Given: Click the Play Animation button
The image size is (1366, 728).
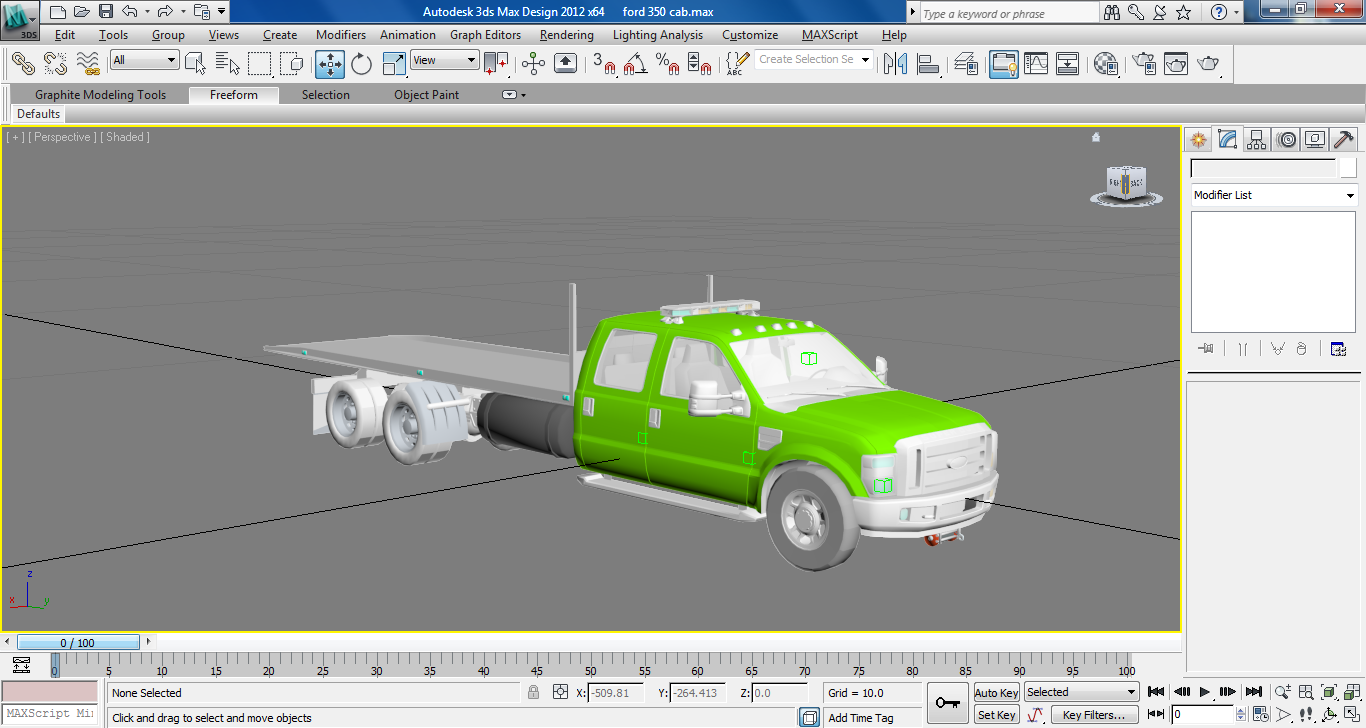Looking at the screenshot, I should [x=1205, y=692].
